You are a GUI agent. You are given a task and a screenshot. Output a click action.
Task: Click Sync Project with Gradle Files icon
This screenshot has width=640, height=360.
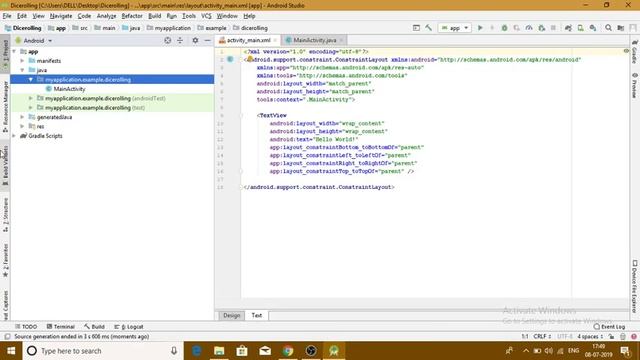568,28
